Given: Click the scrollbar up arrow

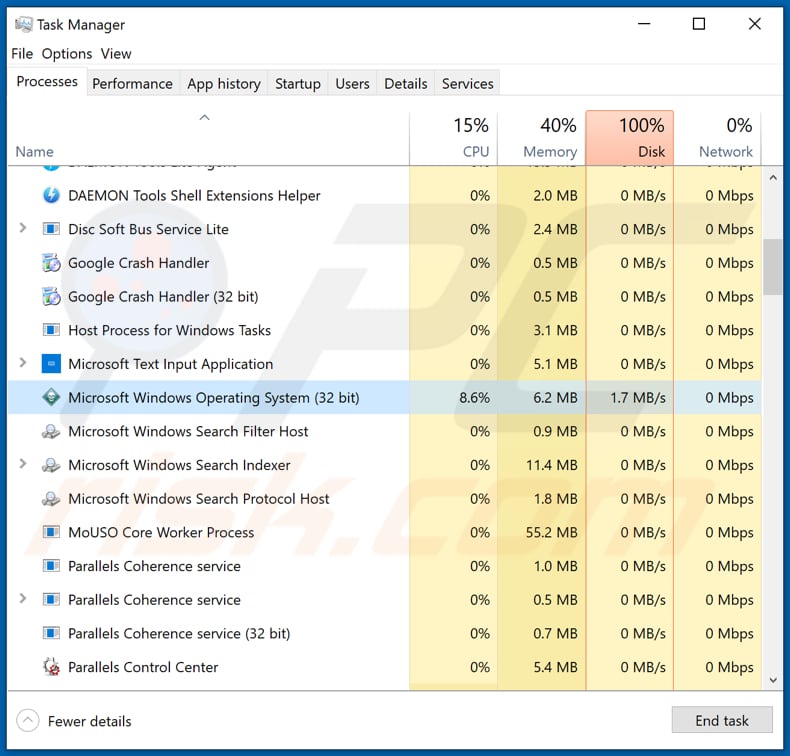Looking at the screenshot, I should coord(773,178).
